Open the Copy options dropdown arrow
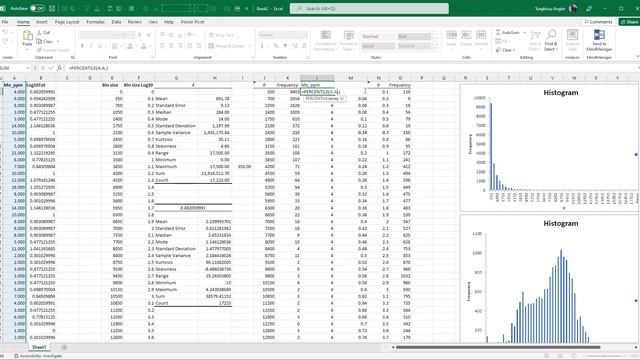 click(x=58, y=41)
